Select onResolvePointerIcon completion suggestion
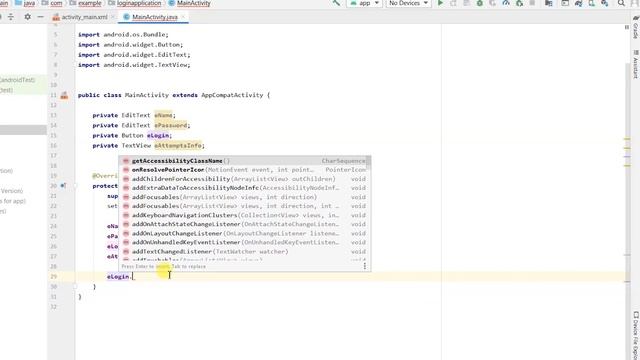Screen dimensions: 640x360 tap(244, 170)
